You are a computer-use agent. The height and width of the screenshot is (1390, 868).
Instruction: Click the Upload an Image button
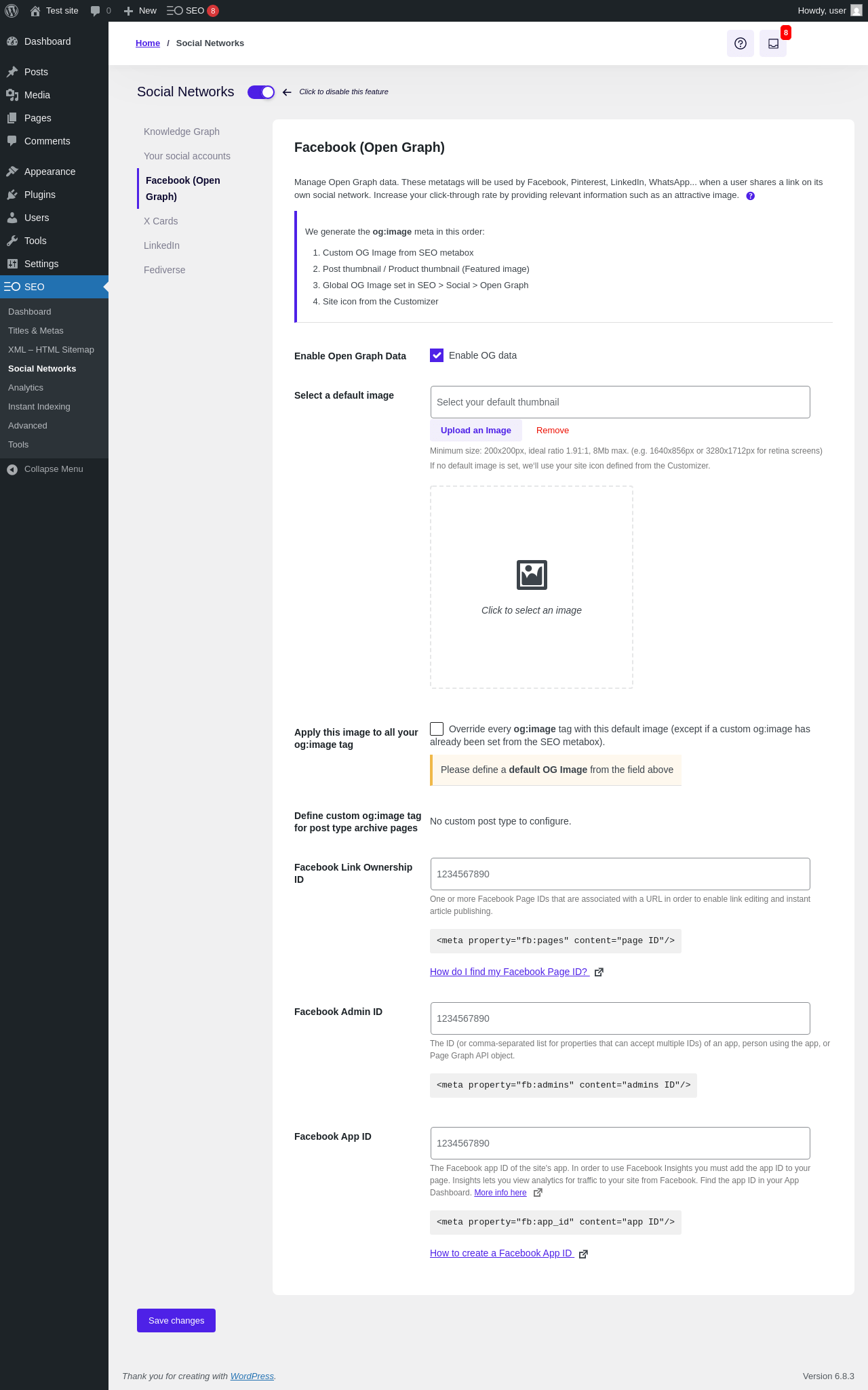click(x=476, y=431)
